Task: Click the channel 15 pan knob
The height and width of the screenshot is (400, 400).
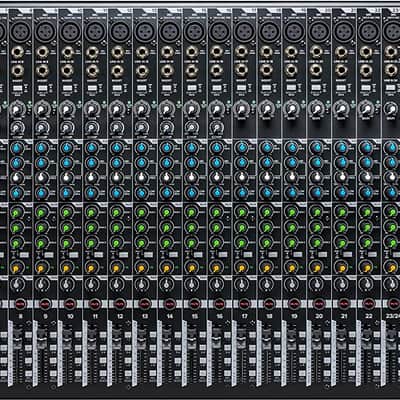Action: [x=191, y=284]
